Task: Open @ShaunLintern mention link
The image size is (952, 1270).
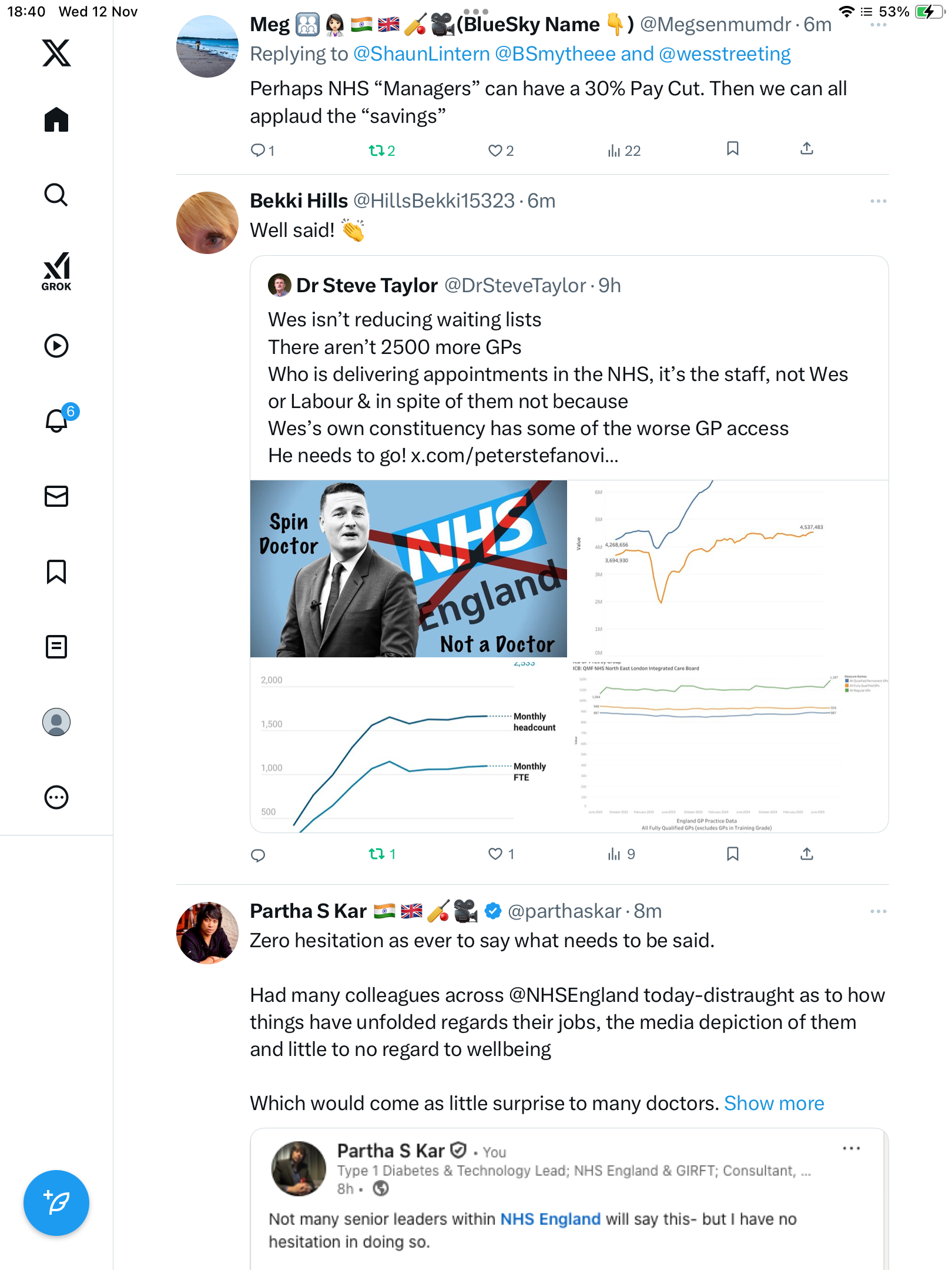Action: pyautogui.click(x=421, y=54)
